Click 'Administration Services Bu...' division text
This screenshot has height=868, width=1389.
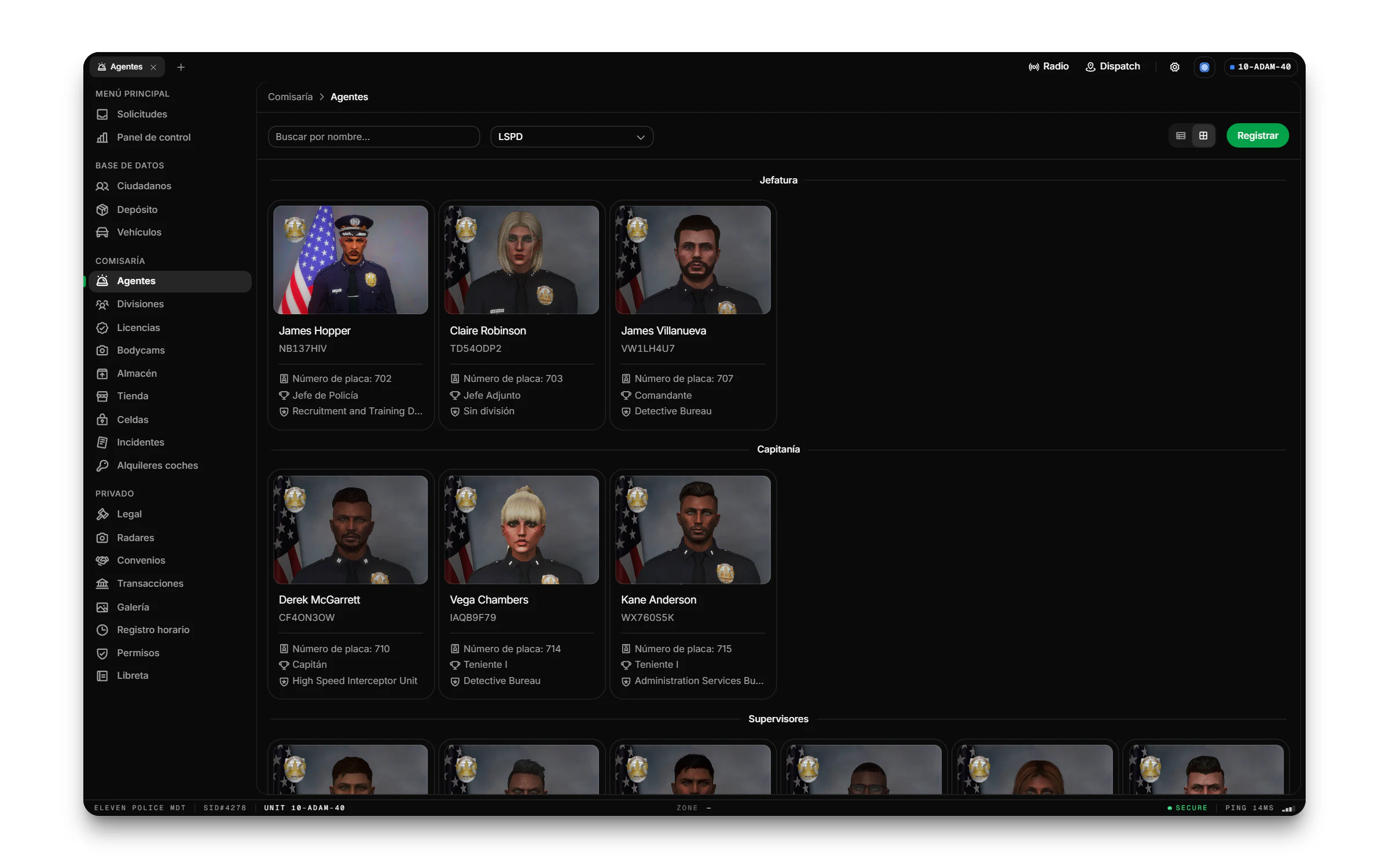point(699,681)
